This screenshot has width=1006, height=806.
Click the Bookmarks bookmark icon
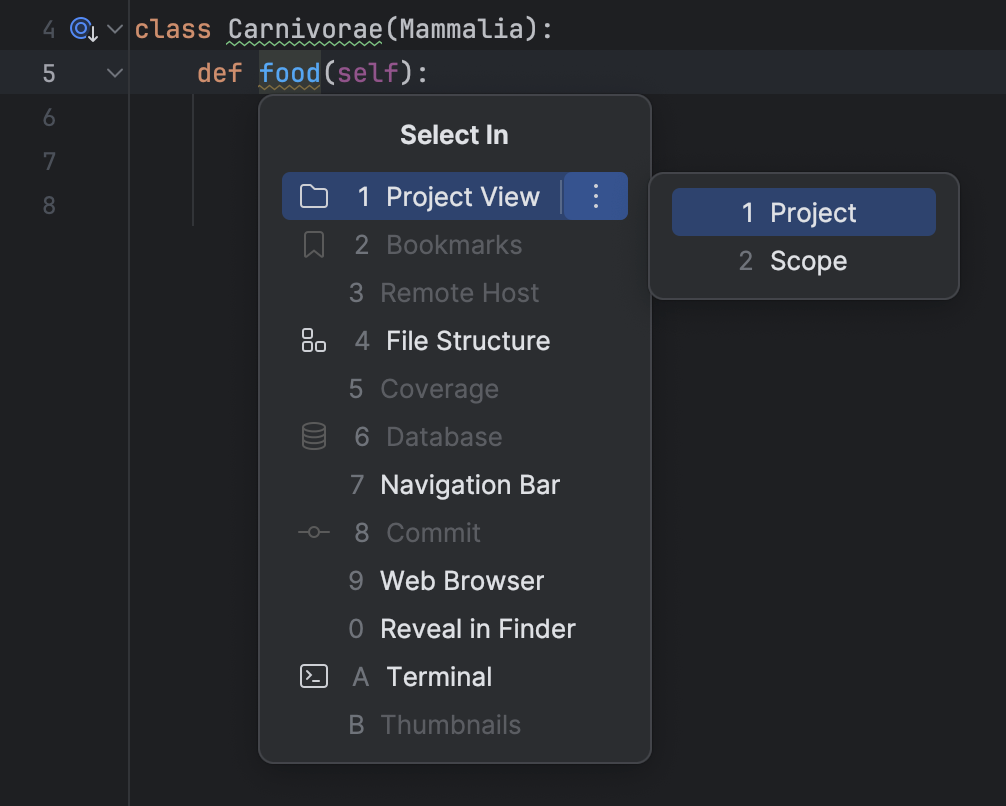coord(313,244)
